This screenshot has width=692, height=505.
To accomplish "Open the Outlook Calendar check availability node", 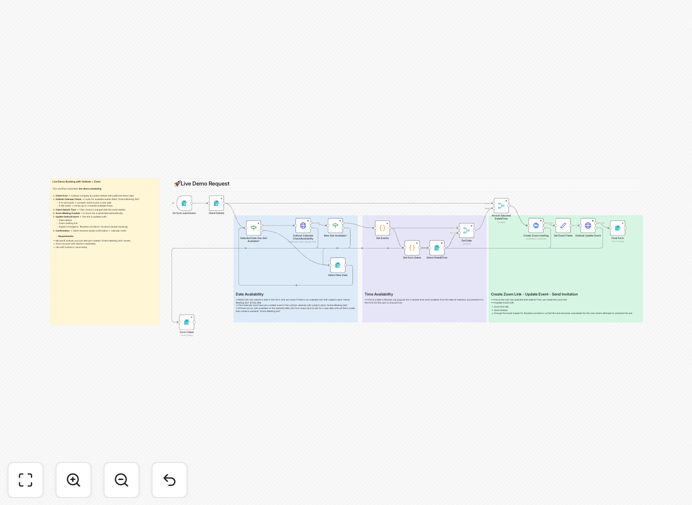I will [303, 226].
